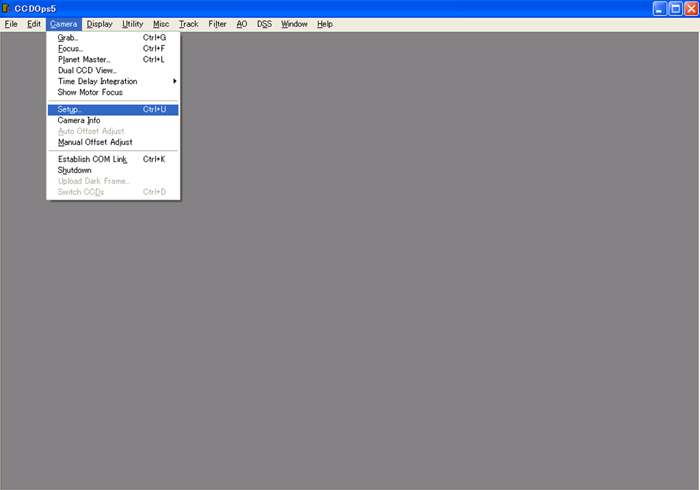Open the Track menu
Image resolution: width=700 pixels, height=490 pixels.
click(188, 24)
